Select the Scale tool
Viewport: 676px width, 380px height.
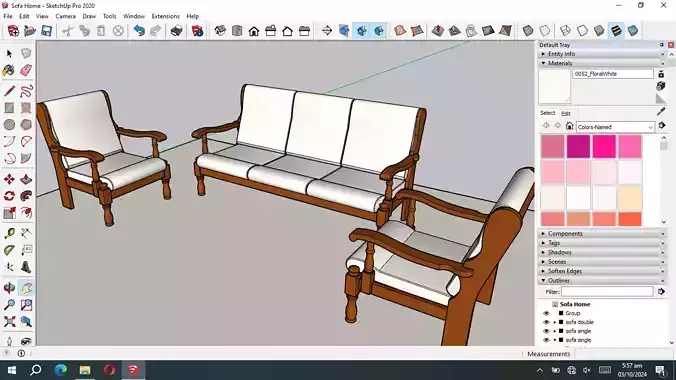click(x=9, y=213)
